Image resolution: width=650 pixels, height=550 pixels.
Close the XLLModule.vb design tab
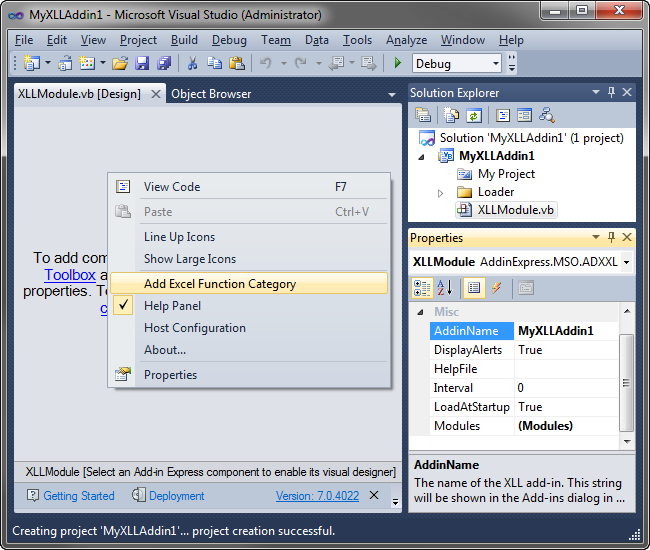click(x=156, y=94)
